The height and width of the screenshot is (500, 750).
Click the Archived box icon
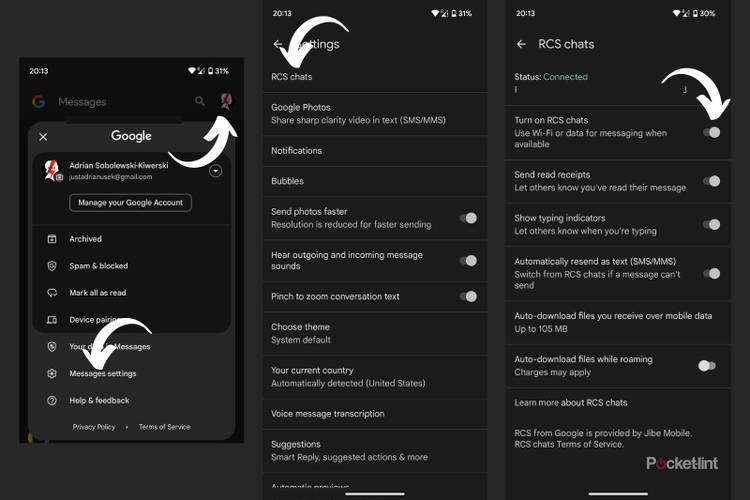tap(52, 239)
